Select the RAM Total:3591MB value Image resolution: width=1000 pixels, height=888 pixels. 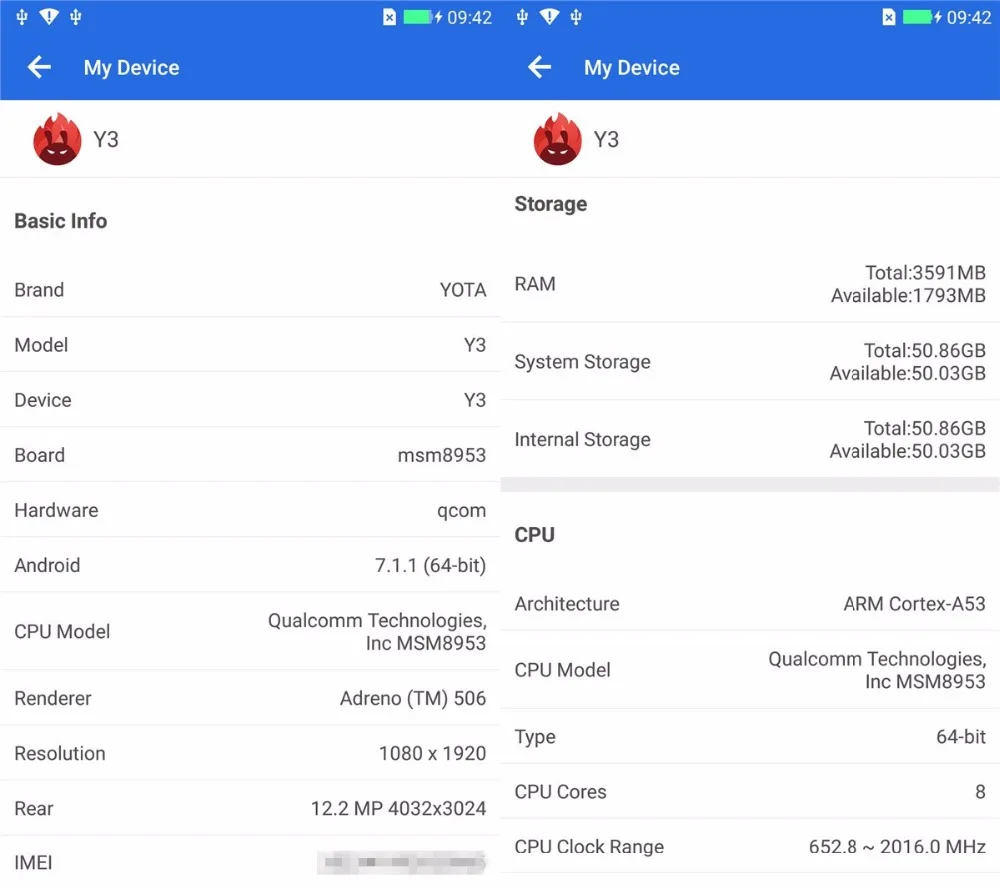point(925,273)
